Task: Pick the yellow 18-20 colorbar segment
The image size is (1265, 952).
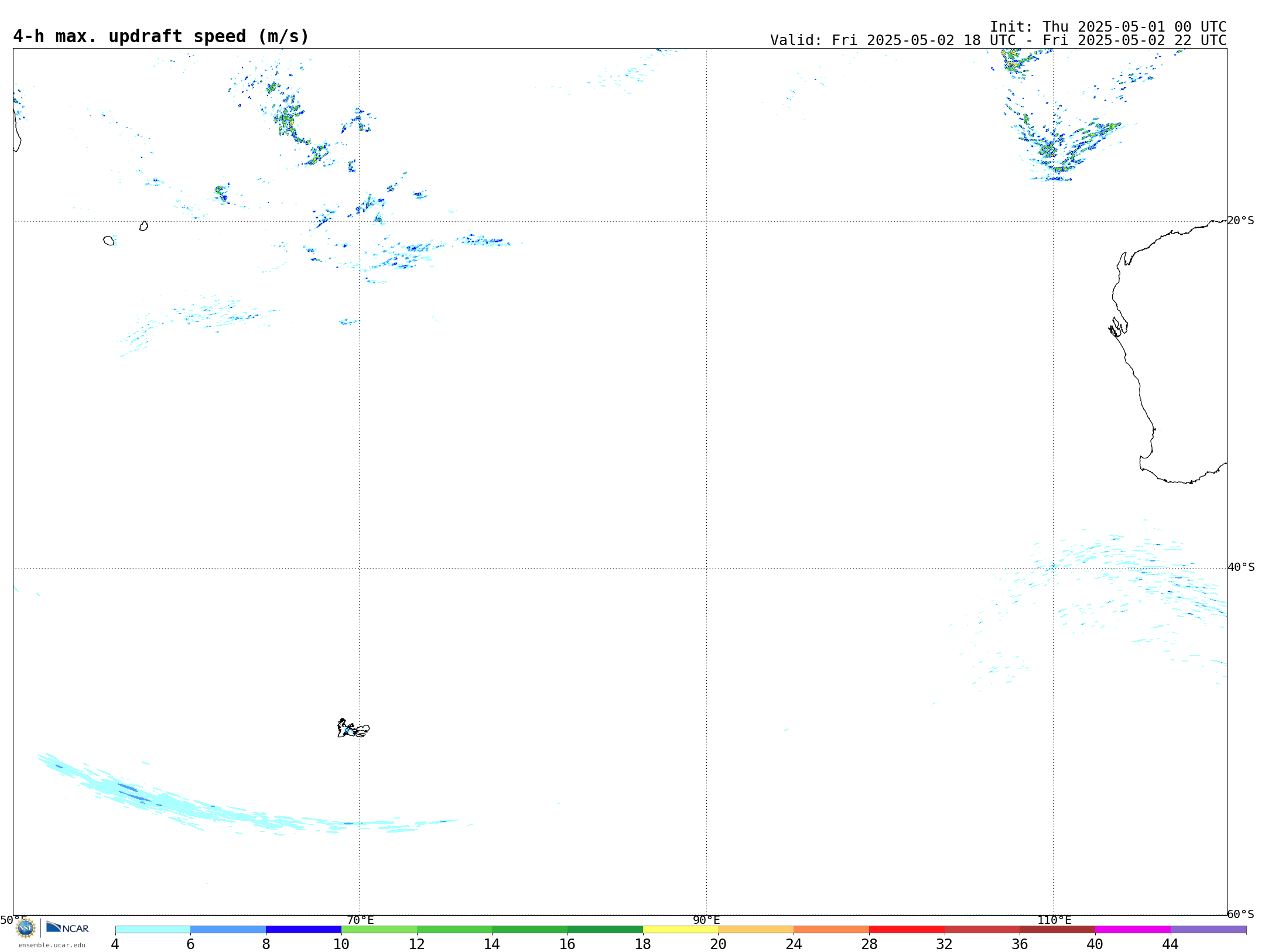Action: (x=681, y=930)
